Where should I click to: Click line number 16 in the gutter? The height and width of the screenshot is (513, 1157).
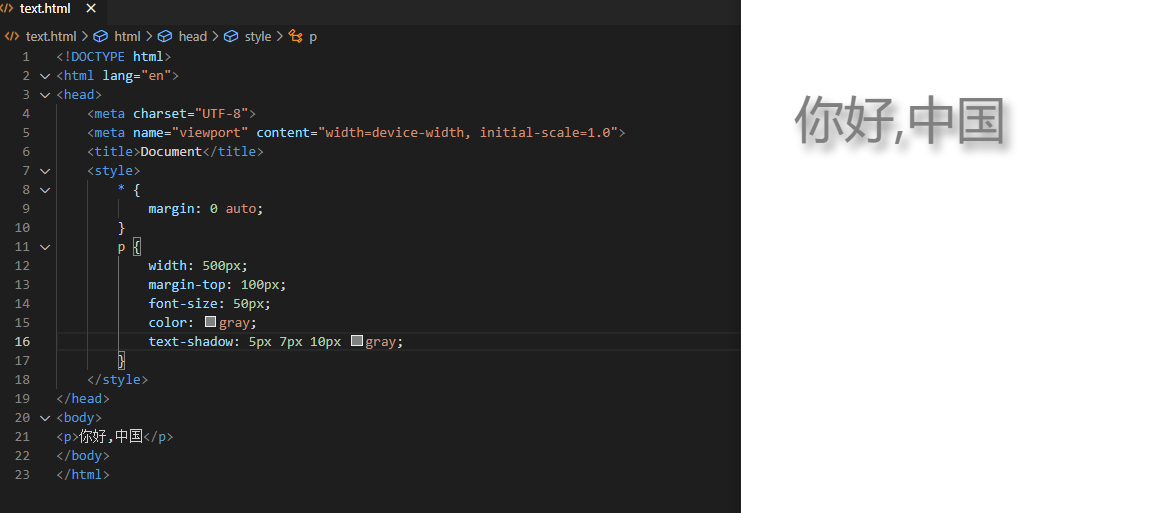[22, 342]
